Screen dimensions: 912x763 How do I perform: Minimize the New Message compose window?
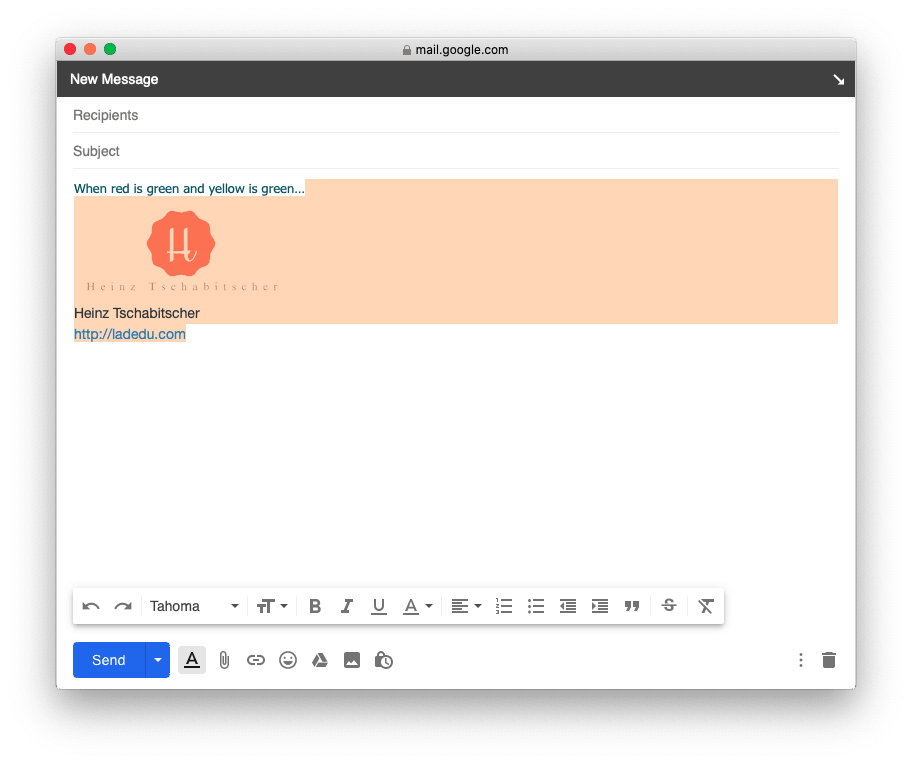click(x=838, y=80)
